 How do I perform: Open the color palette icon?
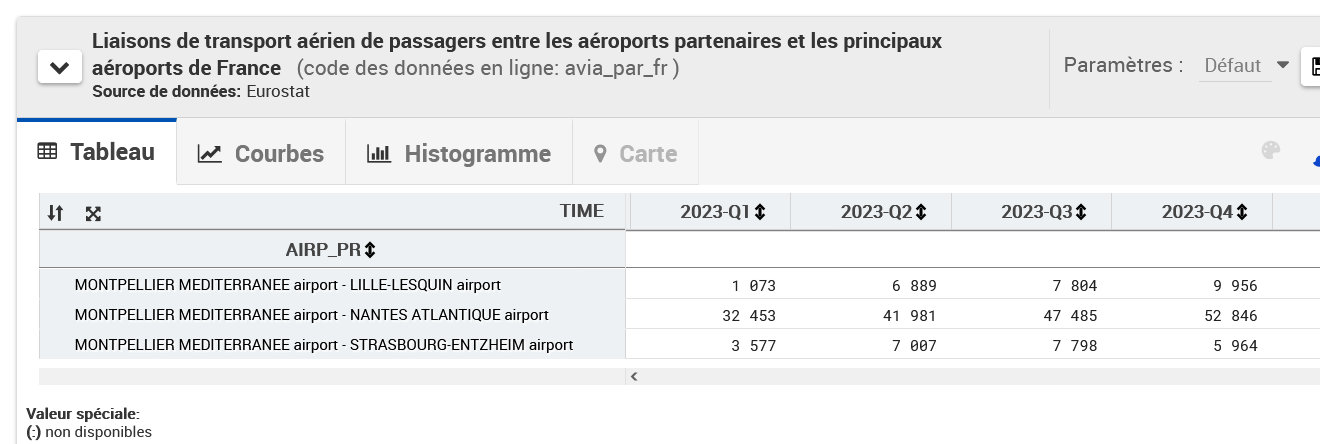[x=1270, y=151]
